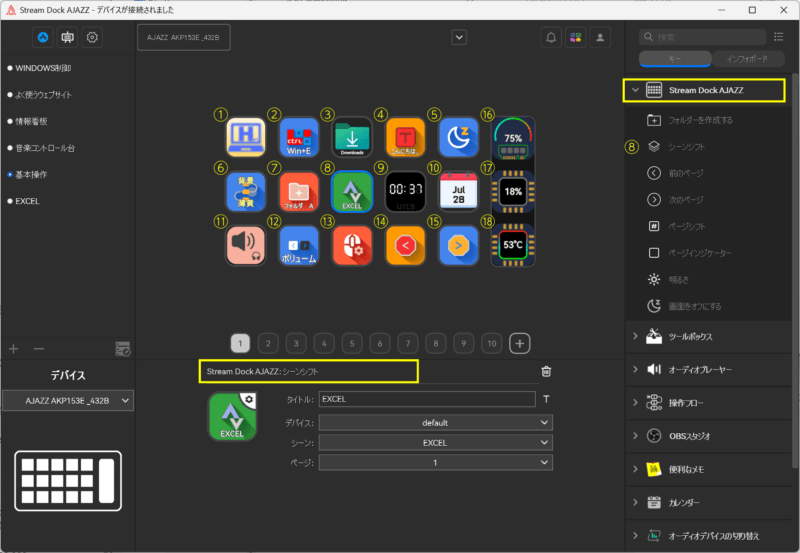The image size is (800, 553).
Task: Remove profile with minus button
Action: [x=39, y=349]
